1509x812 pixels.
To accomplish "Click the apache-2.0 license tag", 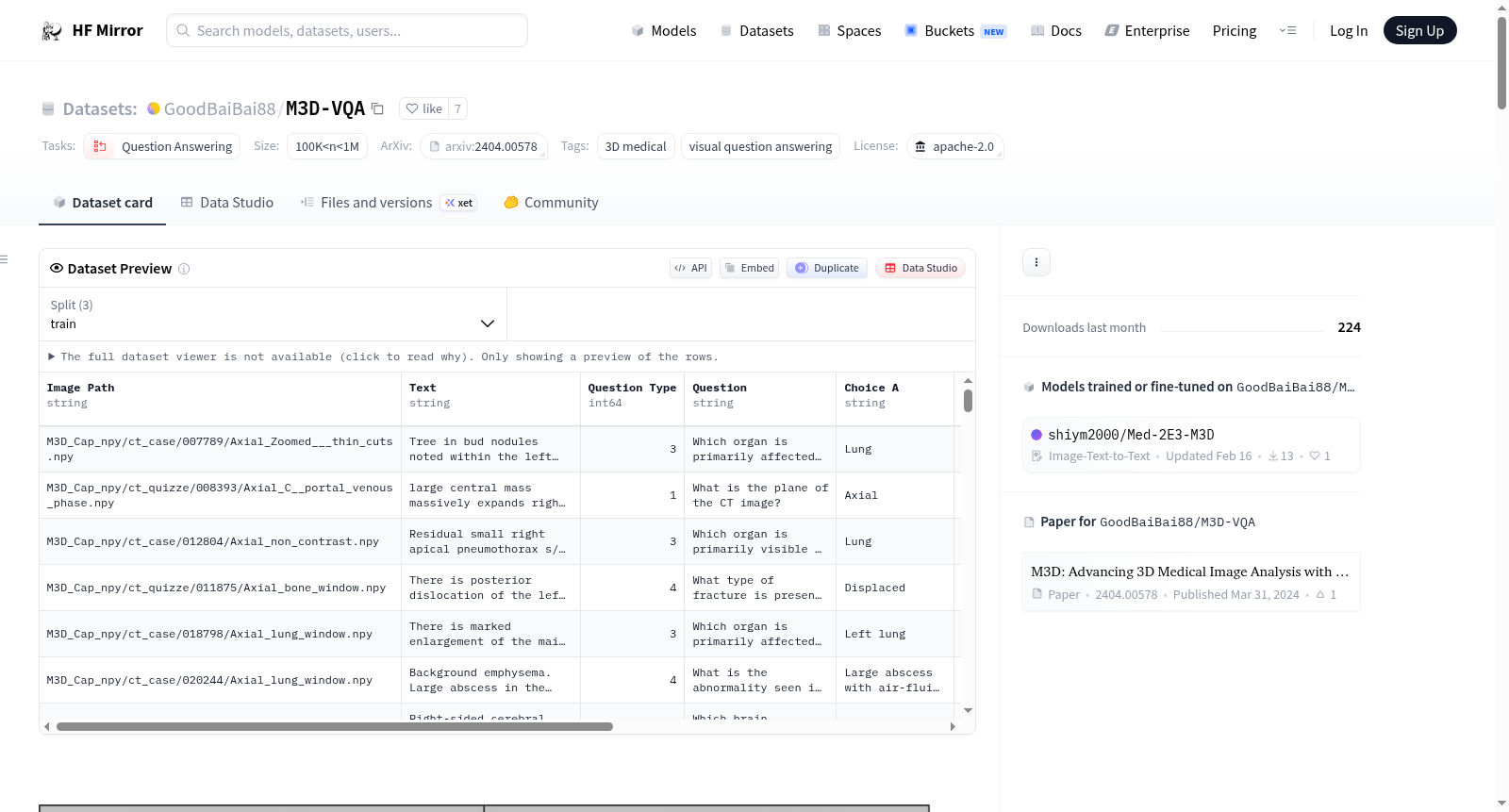I will pyautogui.click(x=954, y=146).
